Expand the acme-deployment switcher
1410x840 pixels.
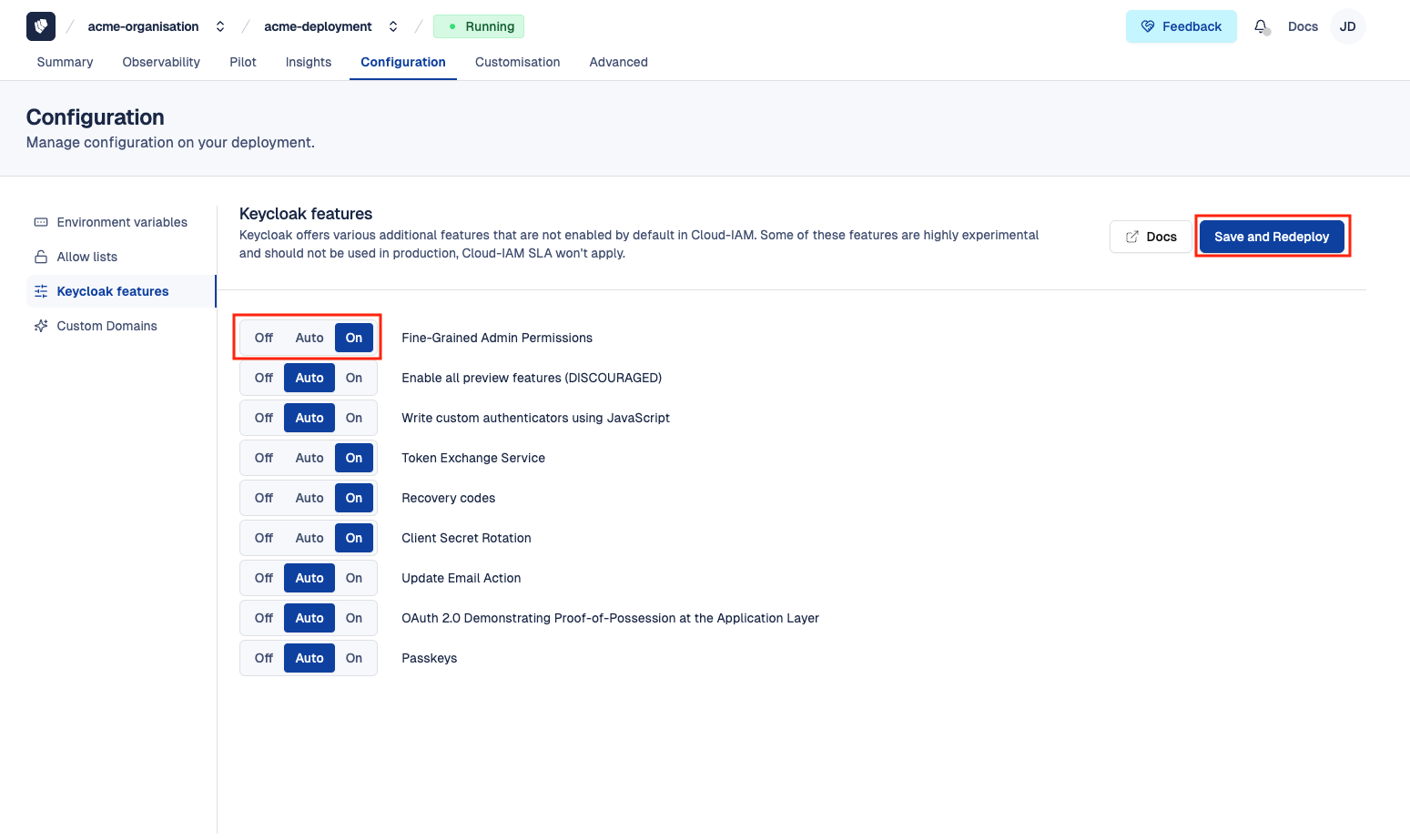393,26
